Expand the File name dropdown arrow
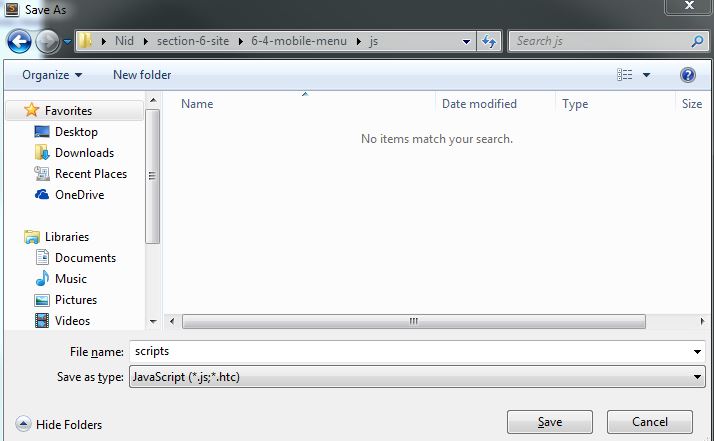Viewport: 714px width, 441px height. (x=697, y=352)
